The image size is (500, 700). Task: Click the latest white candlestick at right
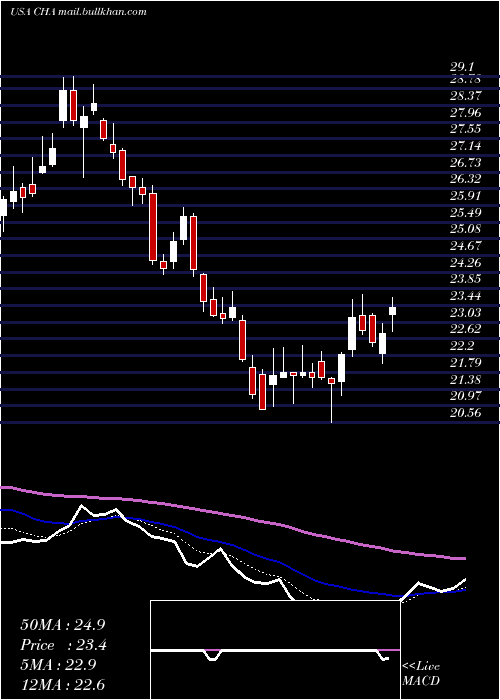393,311
